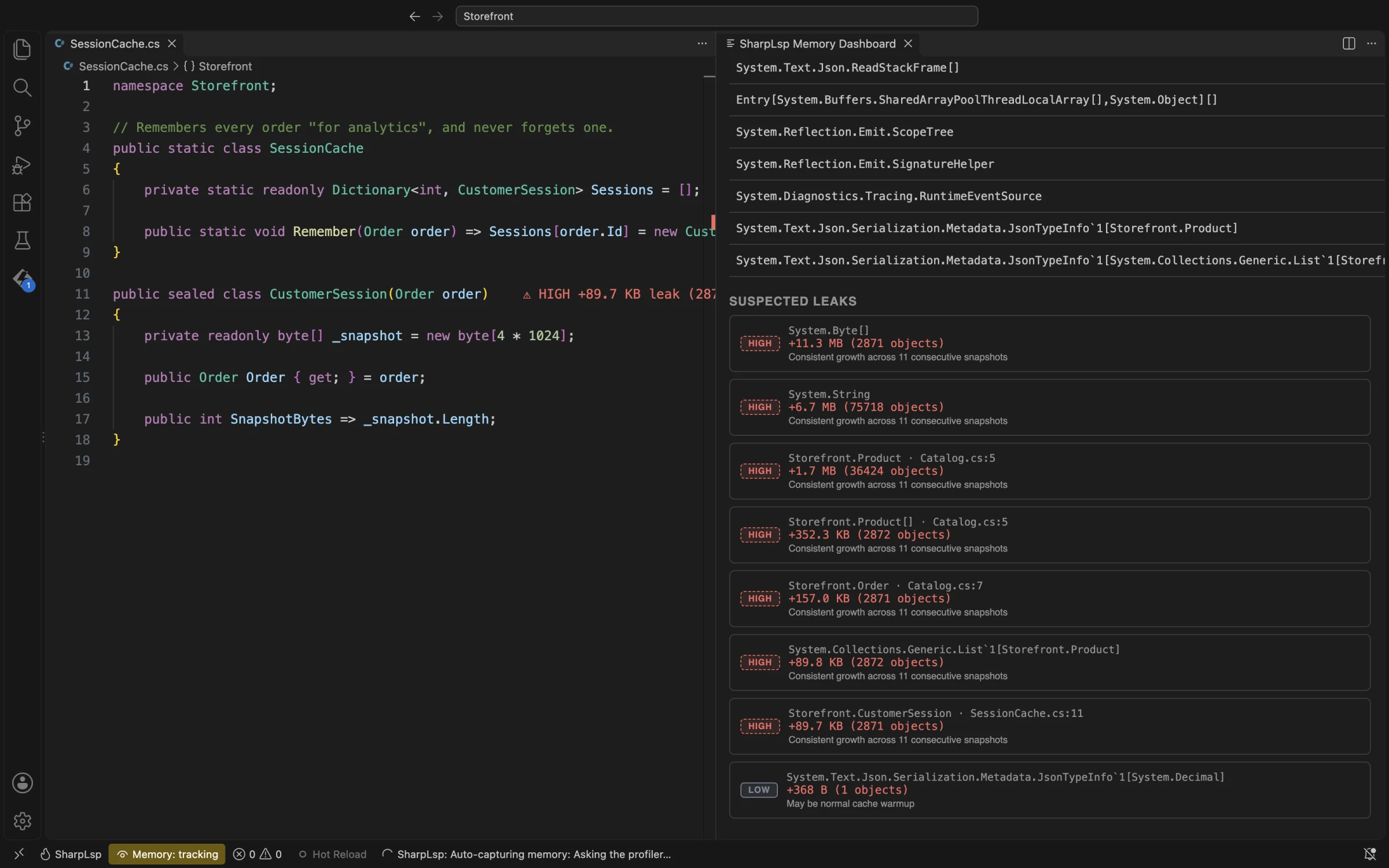Image resolution: width=1389 pixels, height=868 pixels.
Task: Switch to the SessionCache.cs tab
Action: tap(115, 43)
